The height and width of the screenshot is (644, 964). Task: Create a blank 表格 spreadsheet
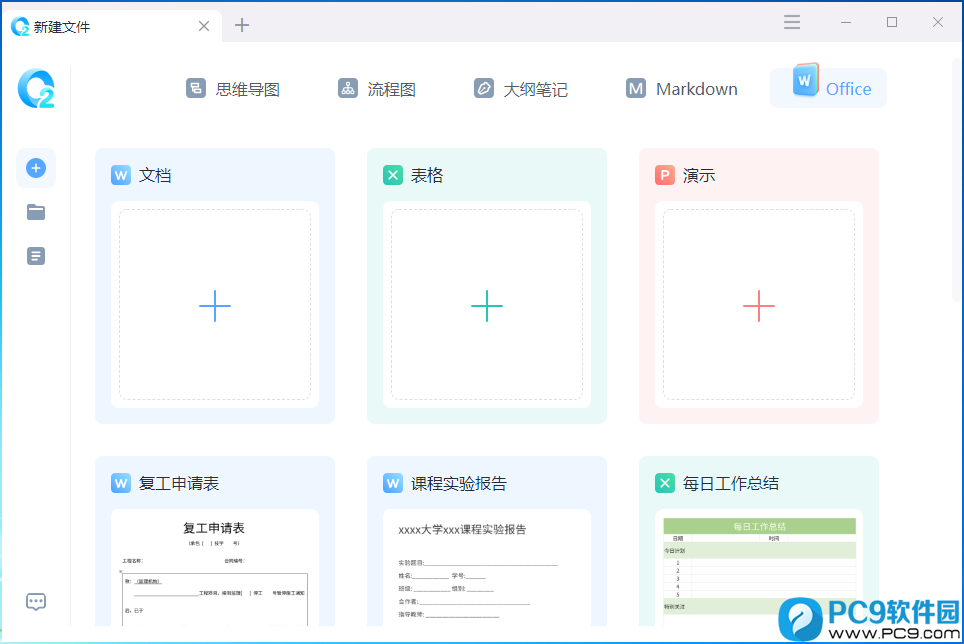(x=487, y=305)
